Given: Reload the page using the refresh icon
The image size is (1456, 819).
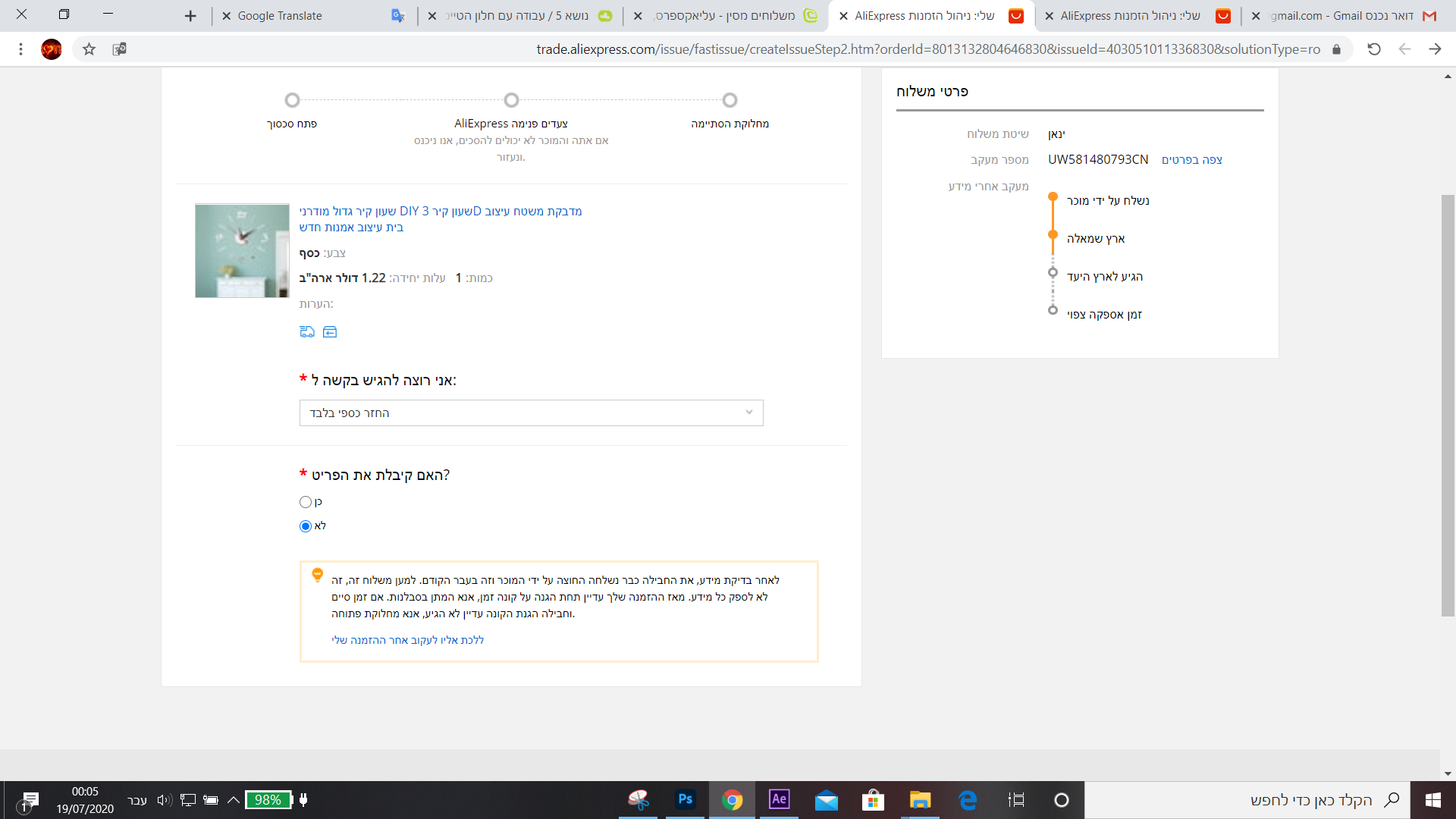Looking at the screenshot, I should pos(1373,49).
